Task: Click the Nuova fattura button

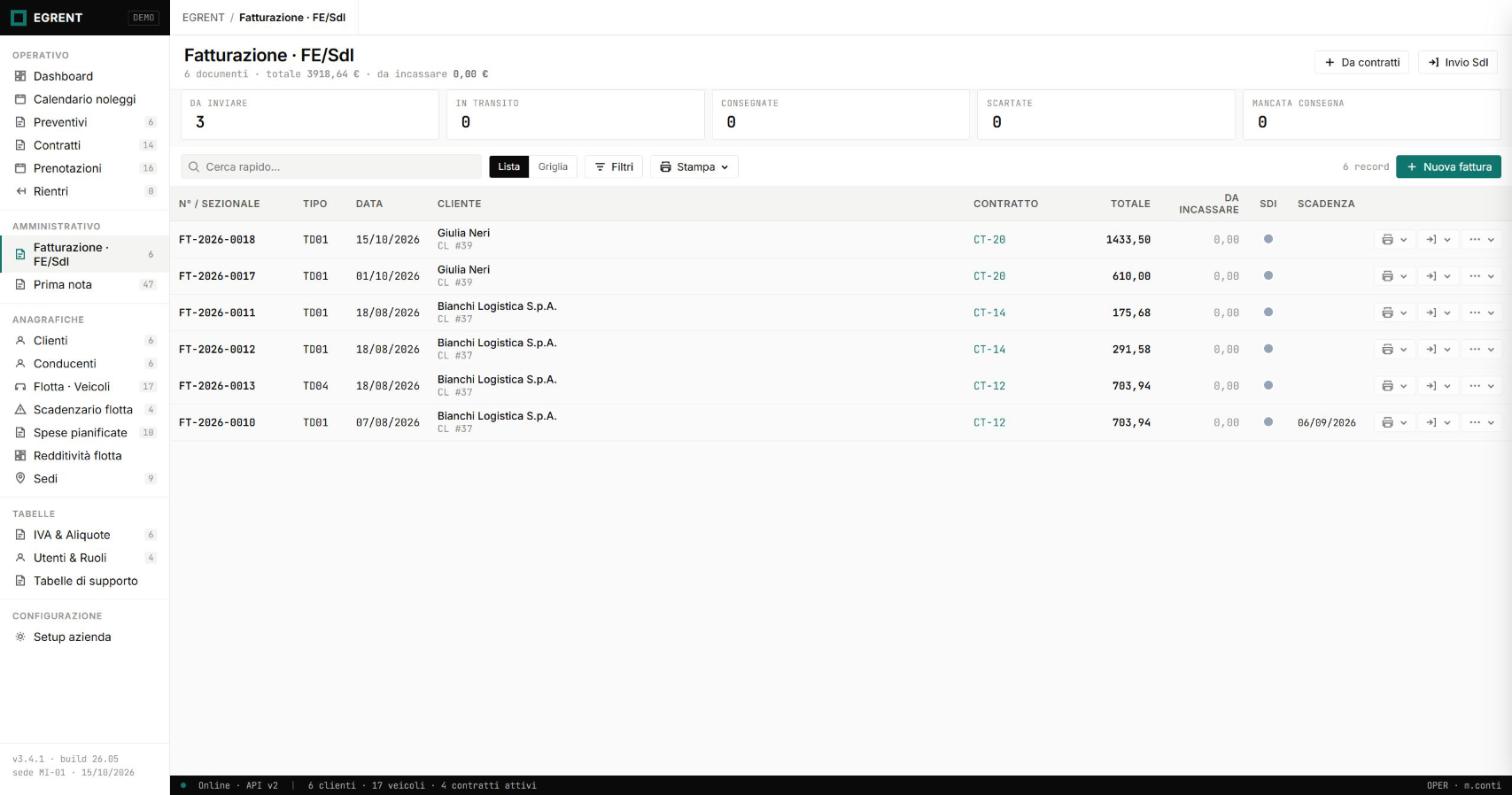Action: [1448, 167]
